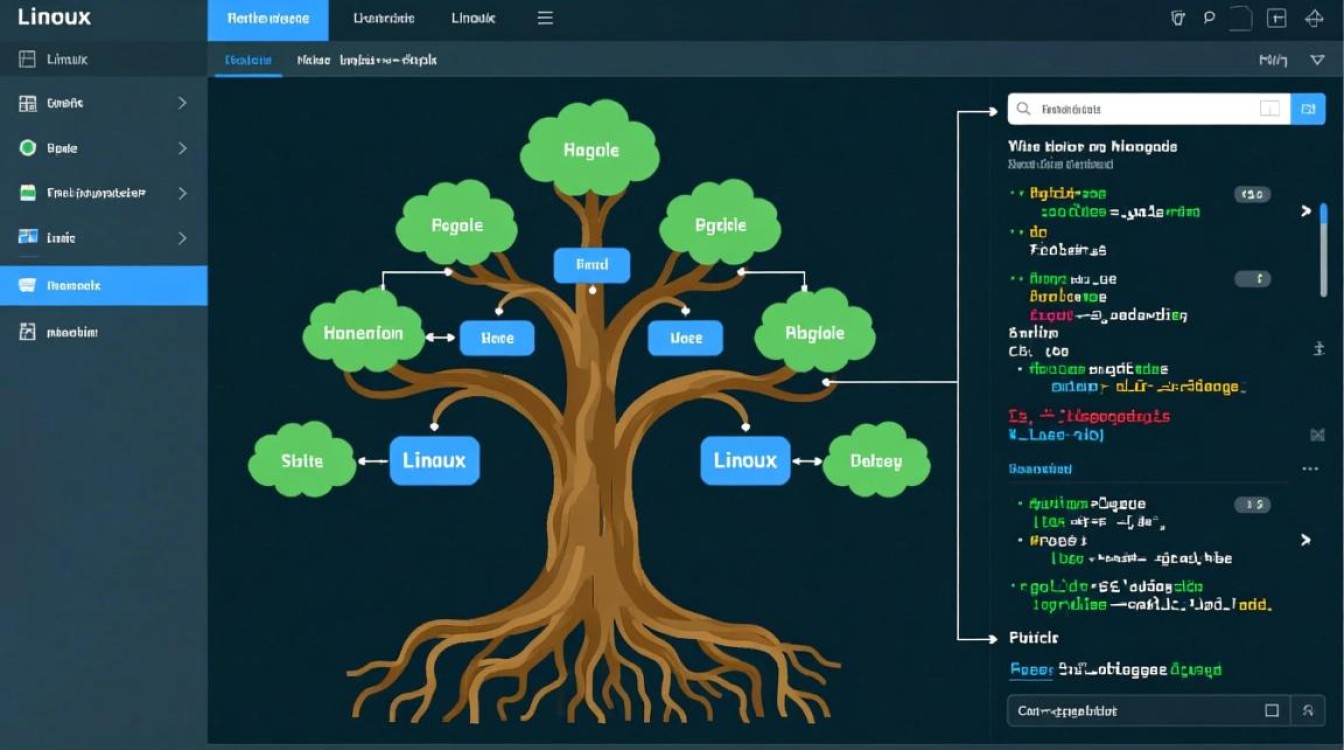The width and height of the screenshot is (1344, 750).
Task: Click the three-dots icon in the right panel
Action: coord(1310,468)
